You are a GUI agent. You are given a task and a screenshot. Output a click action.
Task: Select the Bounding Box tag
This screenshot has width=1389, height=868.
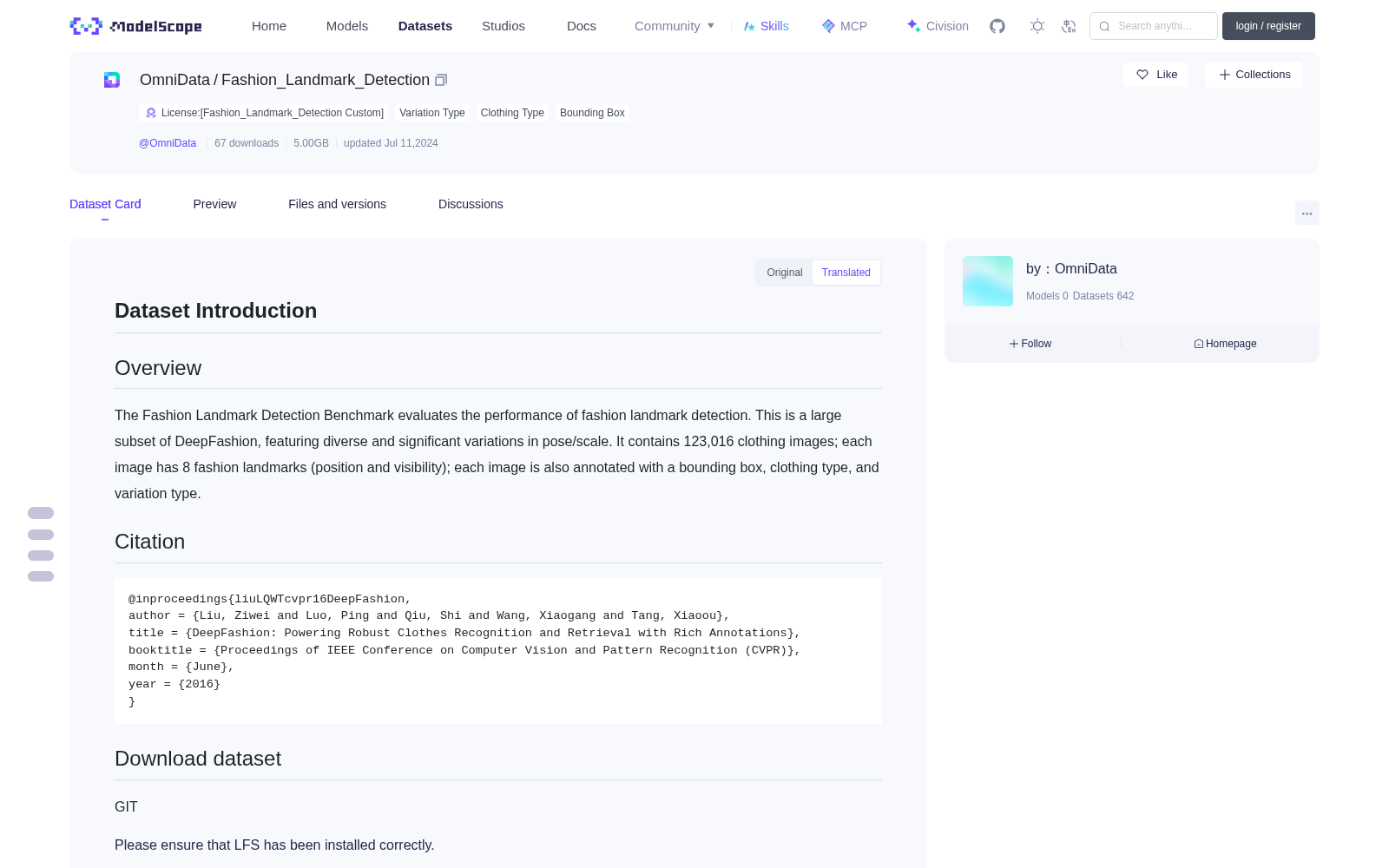tap(592, 113)
